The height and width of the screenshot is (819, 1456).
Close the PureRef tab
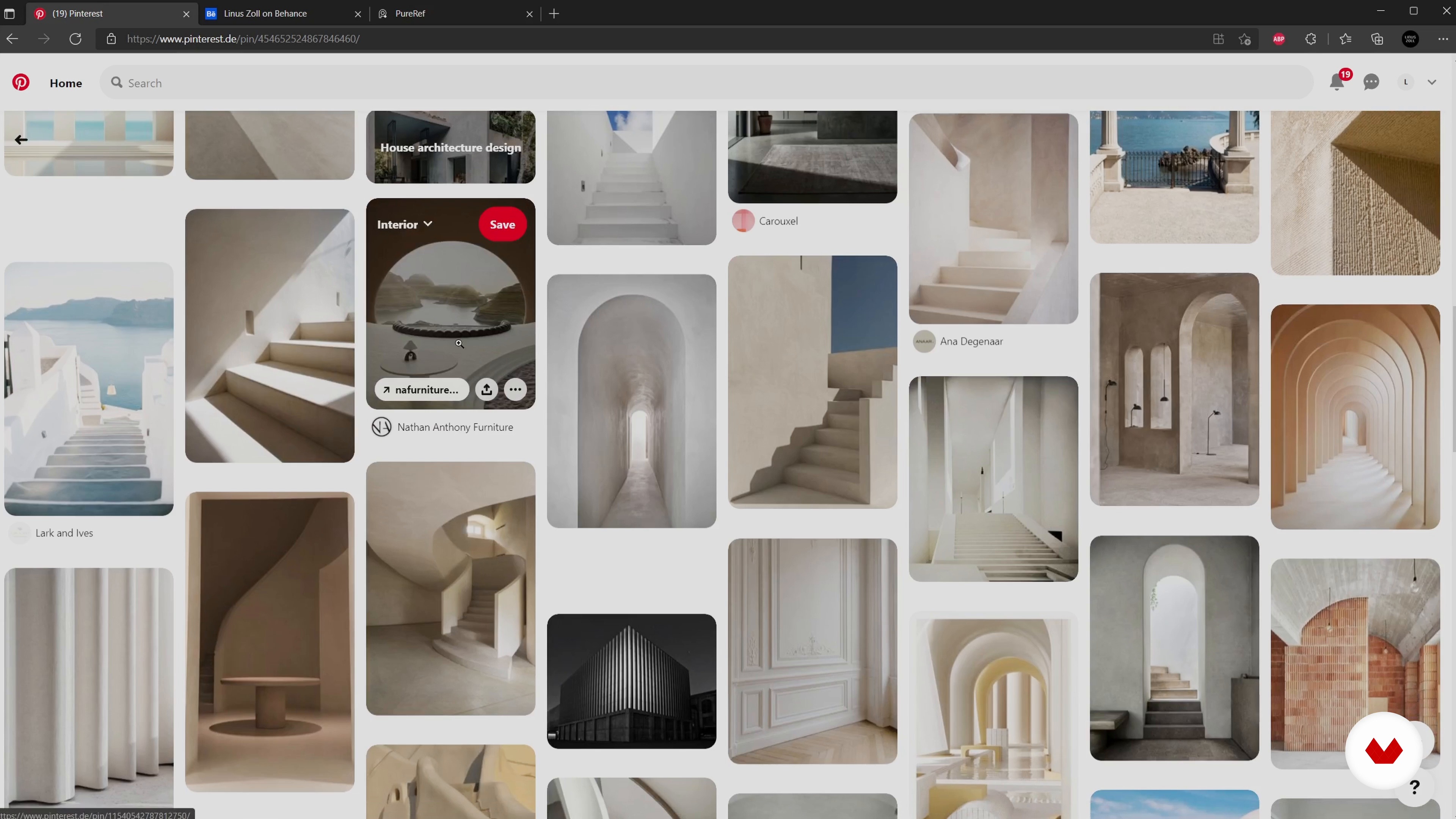click(530, 14)
